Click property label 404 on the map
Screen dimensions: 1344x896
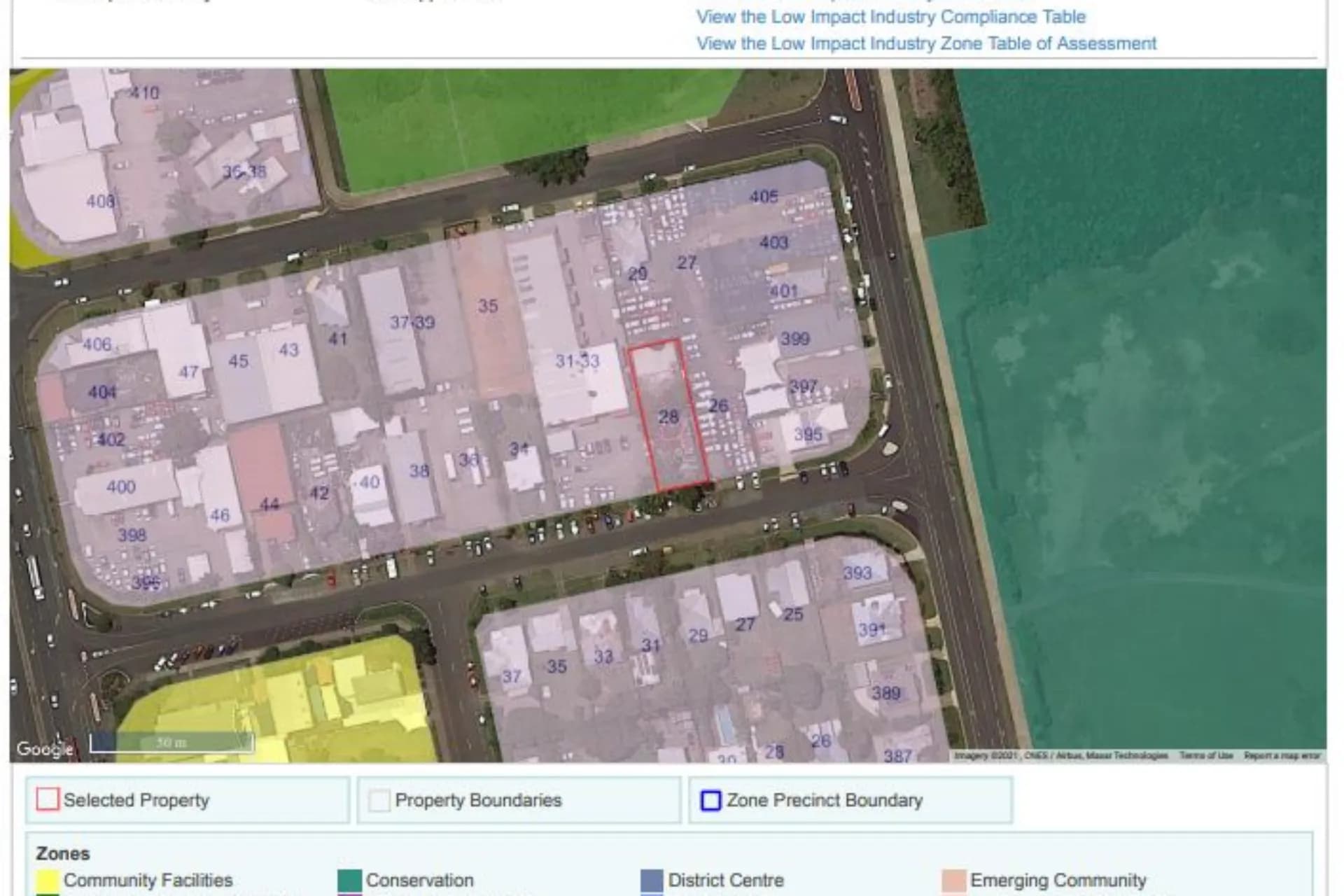102,392
